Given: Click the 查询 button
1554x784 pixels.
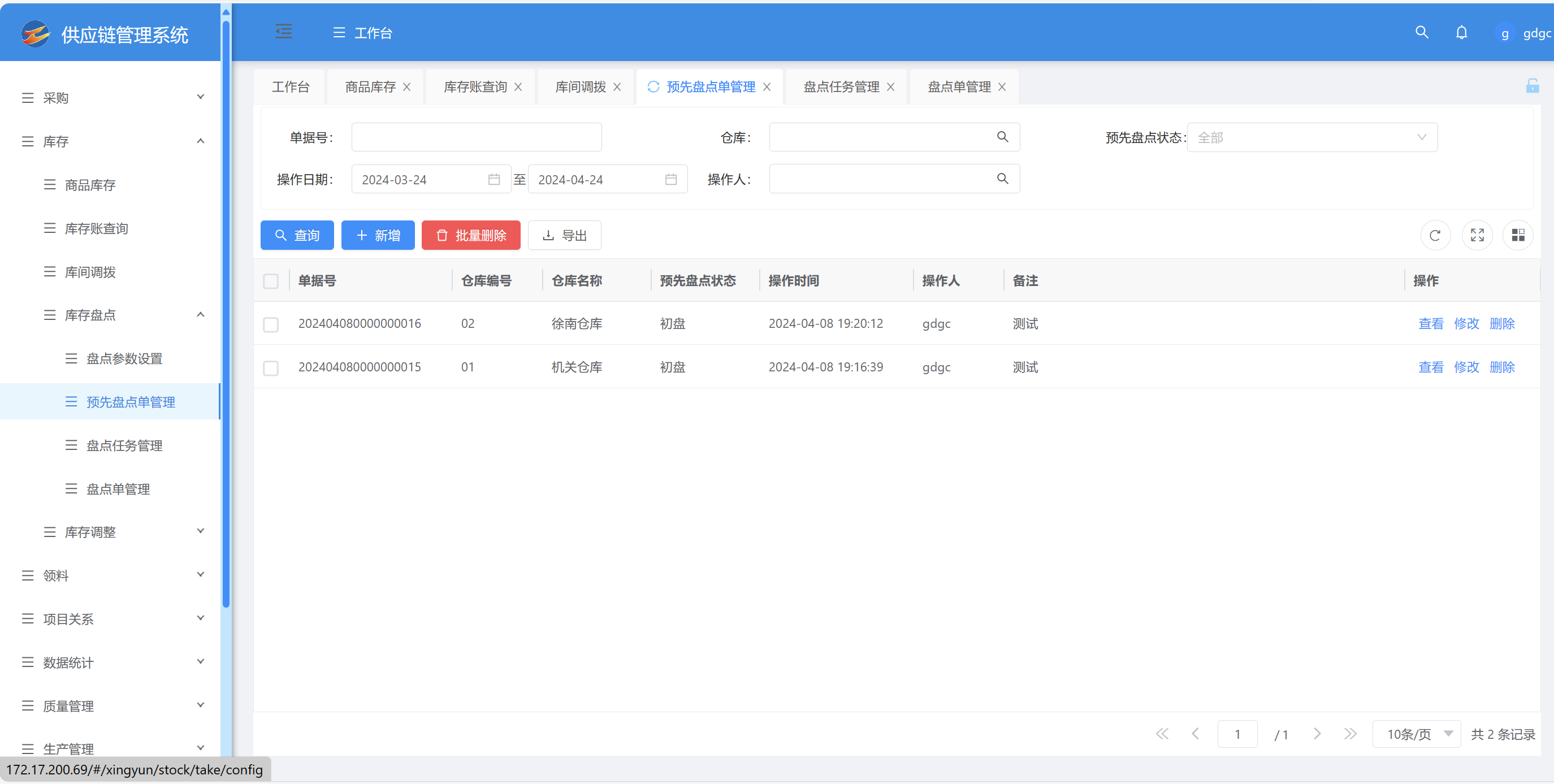Looking at the screenshot, I should coord(297,235).
